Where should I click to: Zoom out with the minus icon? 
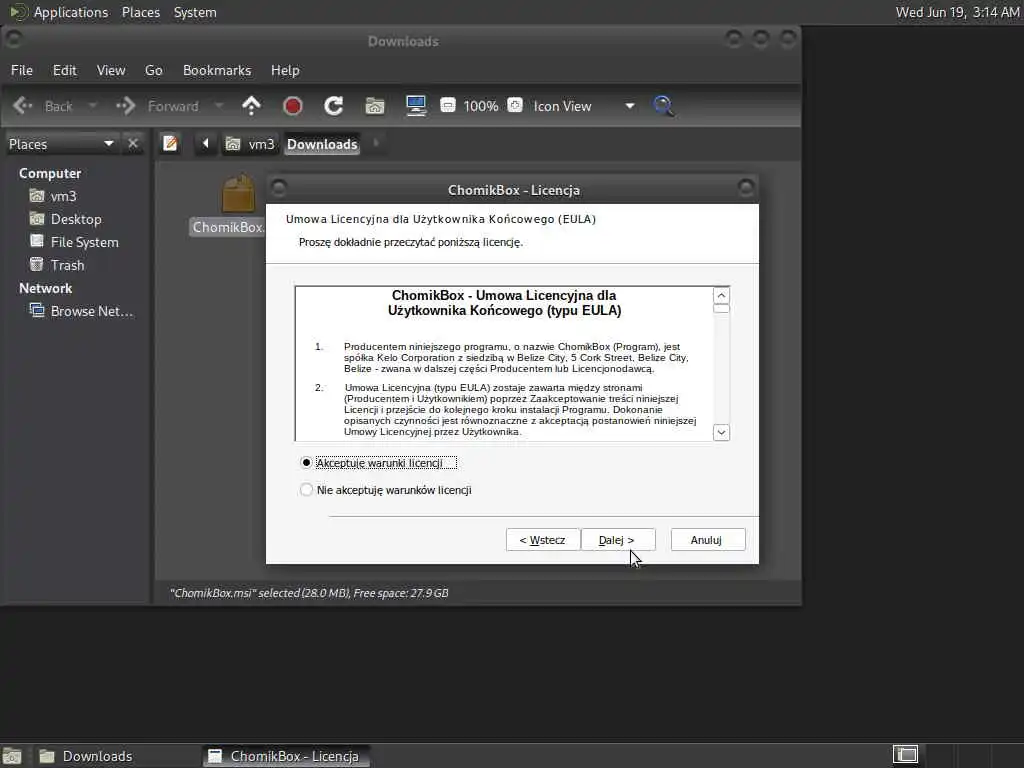pyautogui.click(x=448, y=105)
